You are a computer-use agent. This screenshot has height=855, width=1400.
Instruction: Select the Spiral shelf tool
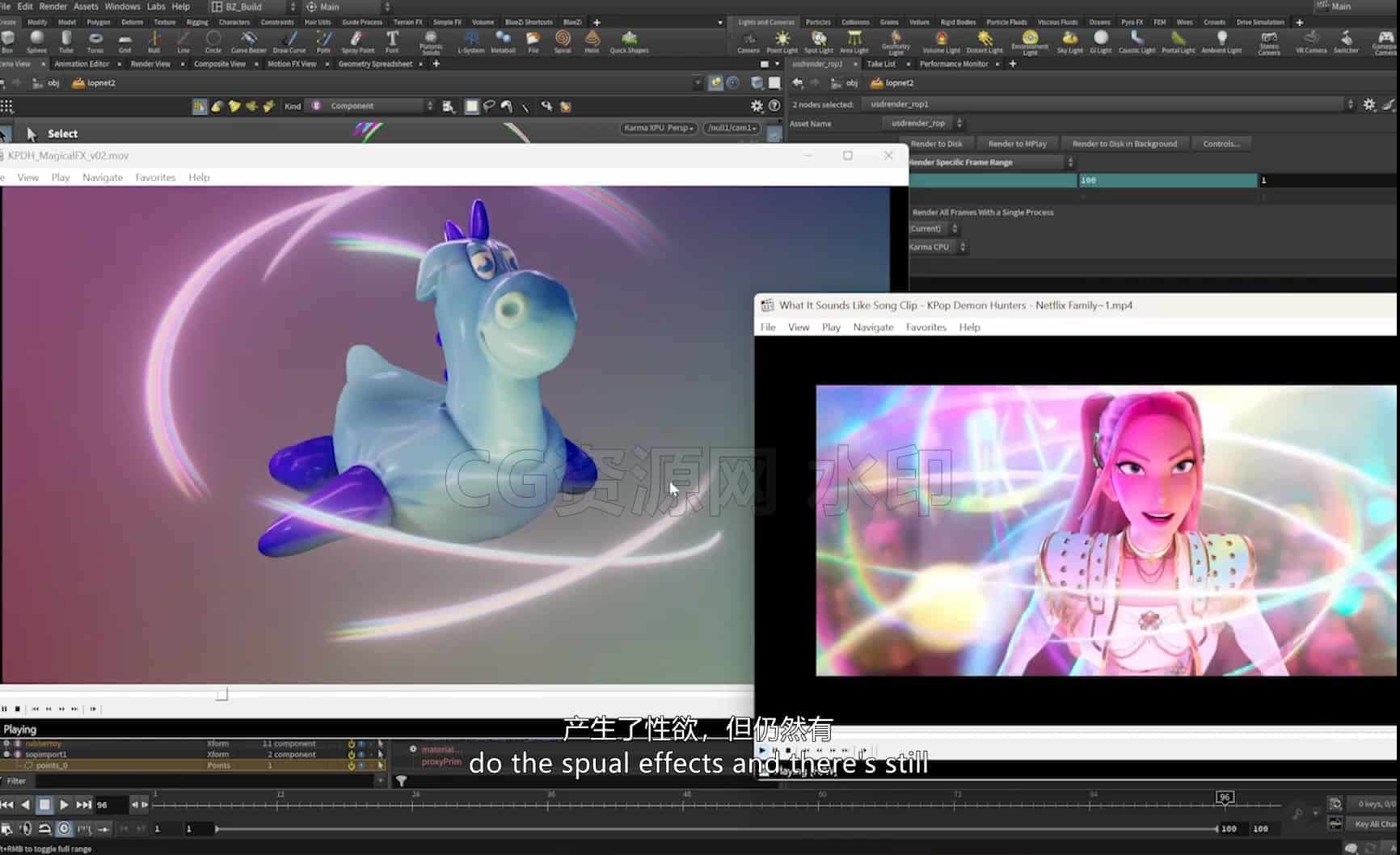(x=563, y=41)
